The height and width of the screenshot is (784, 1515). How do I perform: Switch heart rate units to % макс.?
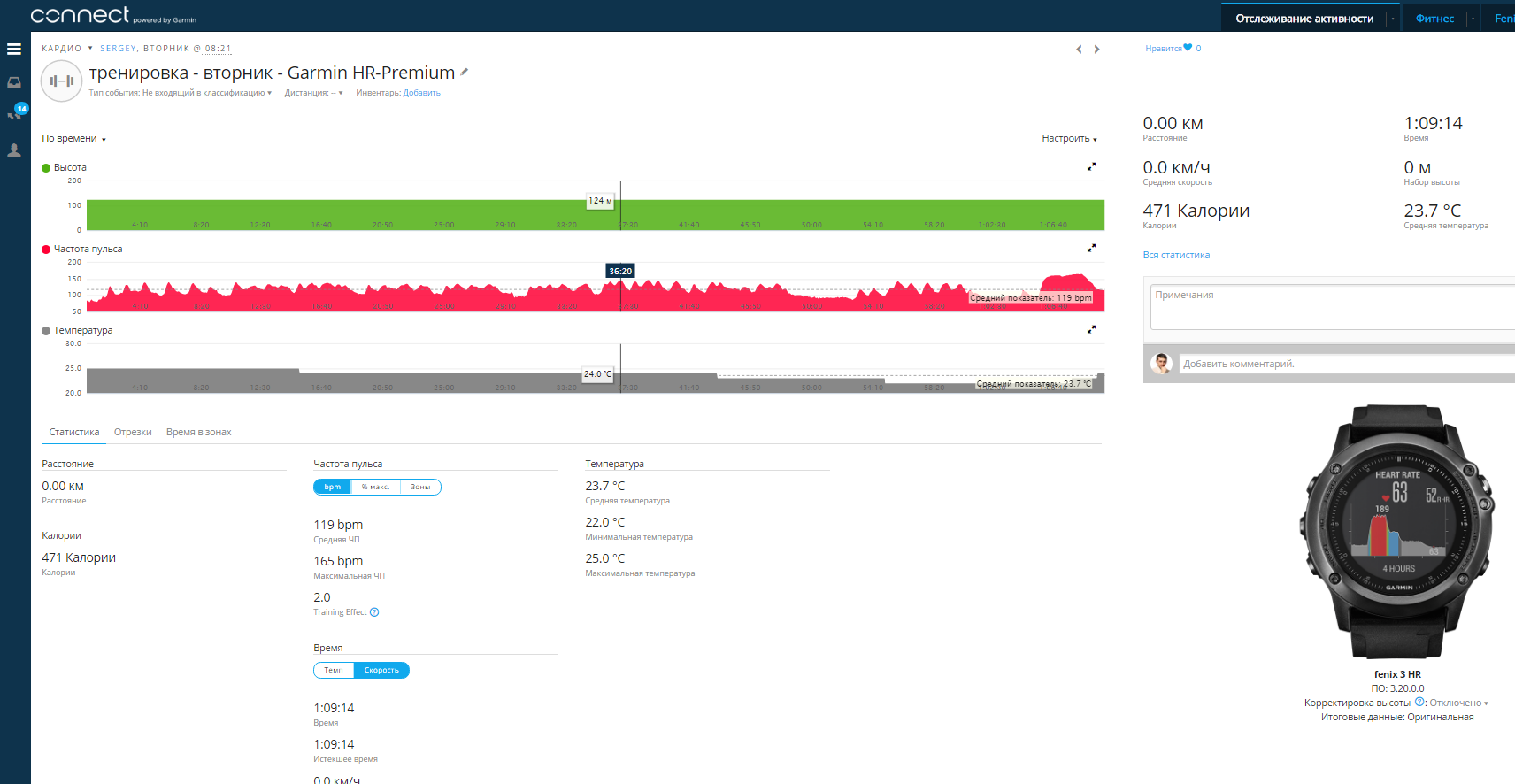tap(375, 487)
